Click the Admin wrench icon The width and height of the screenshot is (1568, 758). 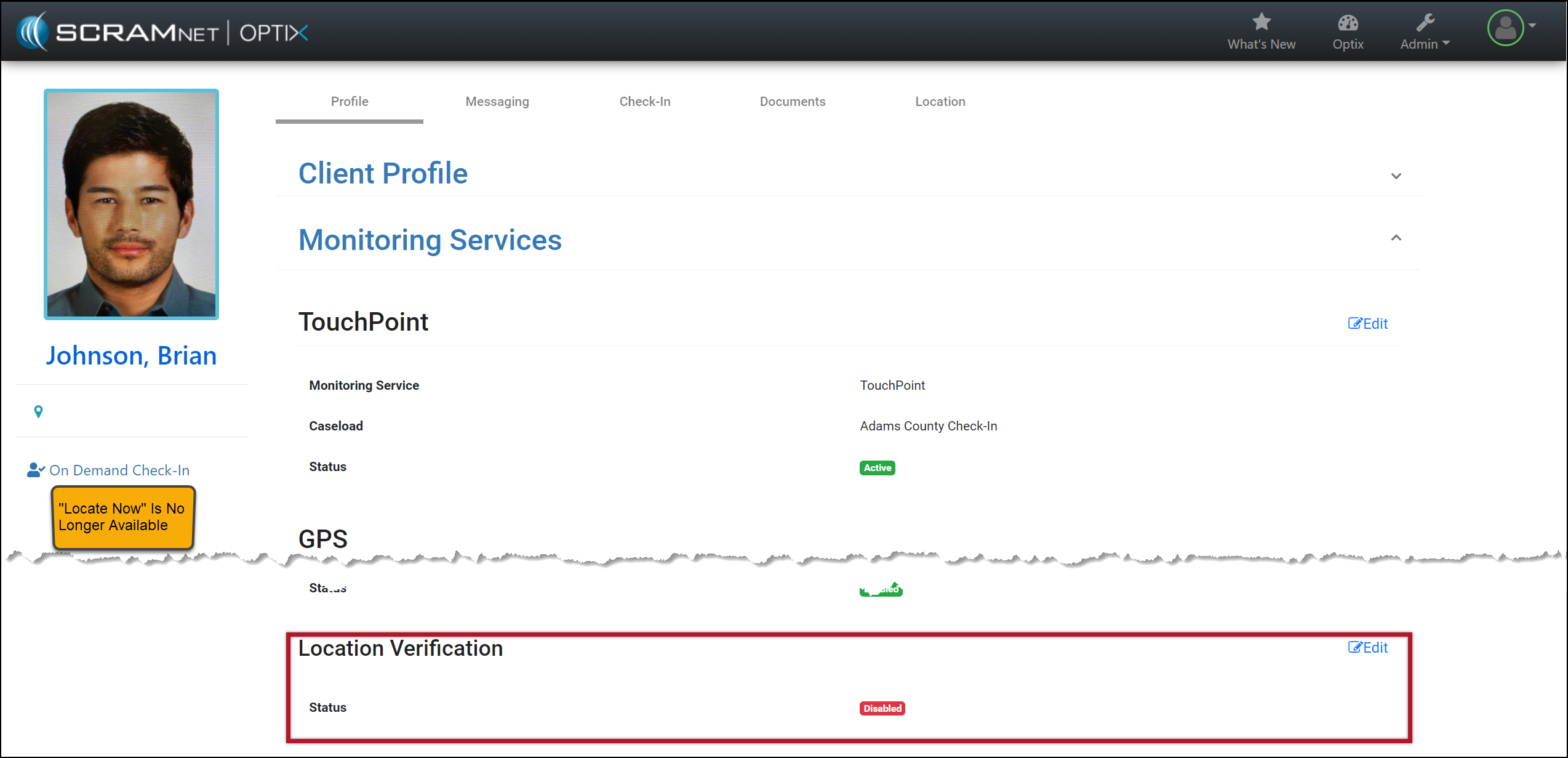point(1425,23)
